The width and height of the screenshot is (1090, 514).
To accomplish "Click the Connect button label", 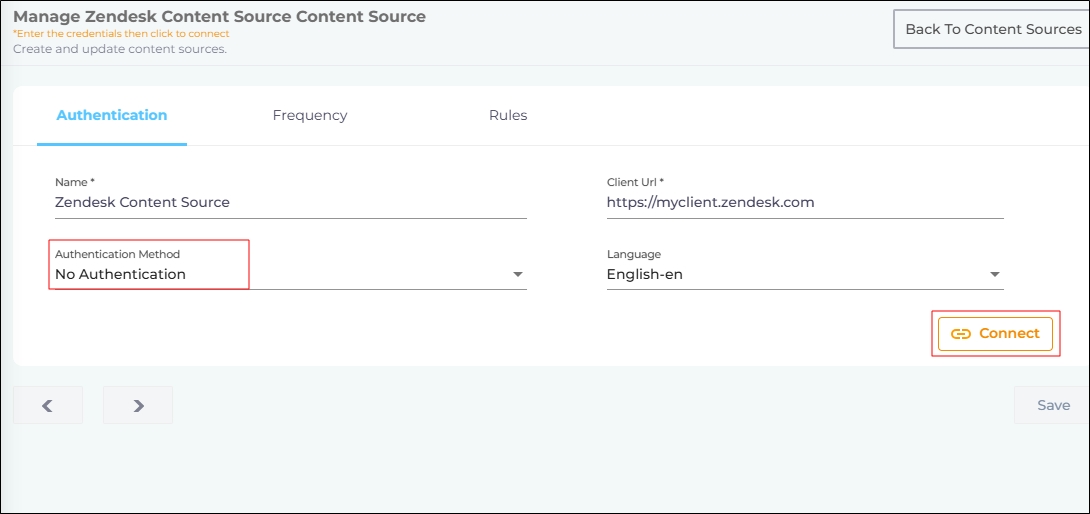I will click(1009, 333).
